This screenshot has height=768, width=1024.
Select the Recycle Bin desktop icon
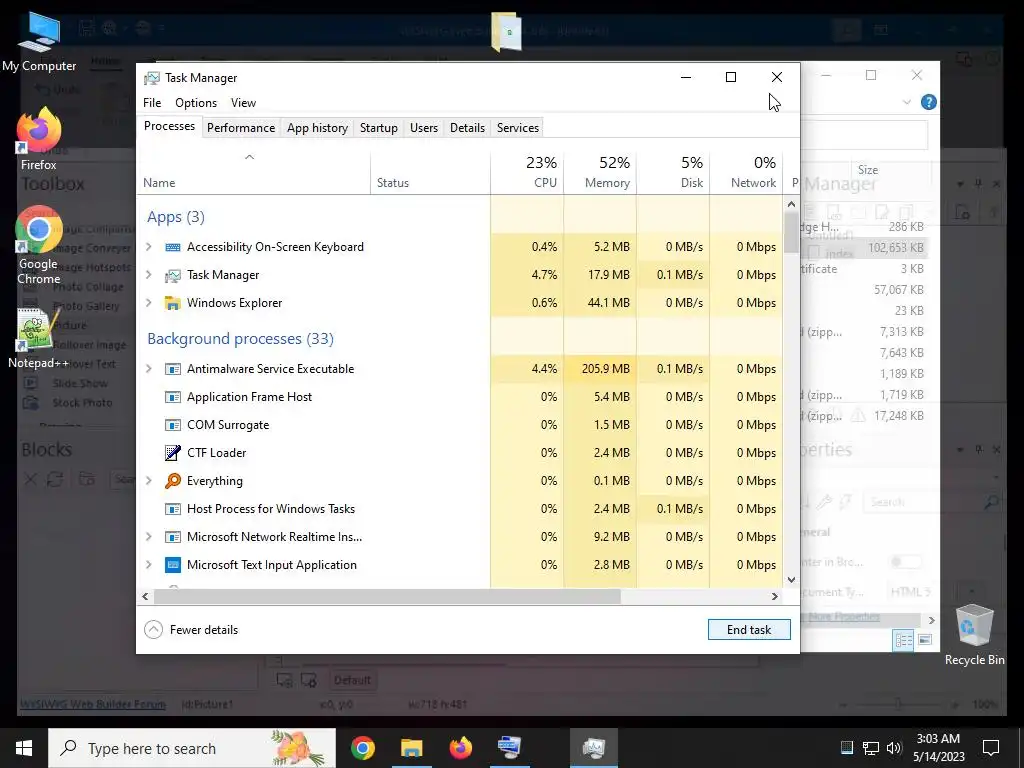(x=974, y=635)
